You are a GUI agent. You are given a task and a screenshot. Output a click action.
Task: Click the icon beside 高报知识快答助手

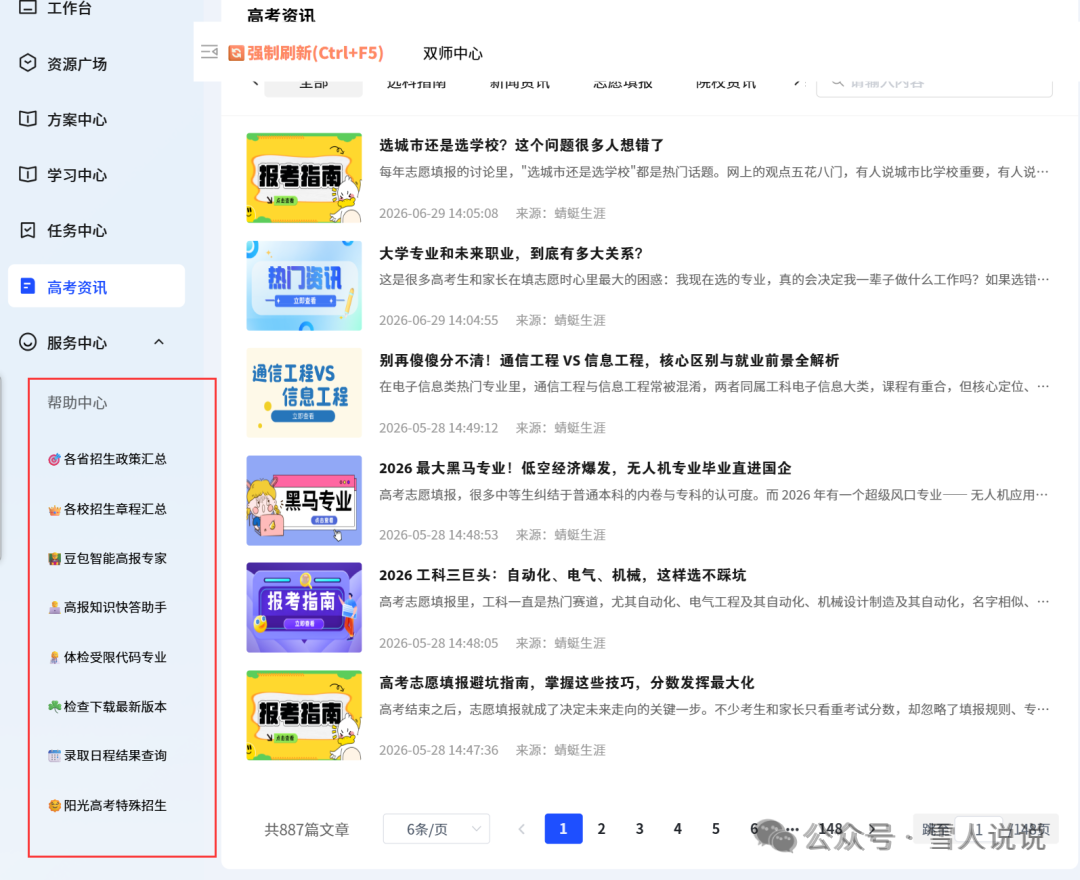pos(54,607)
